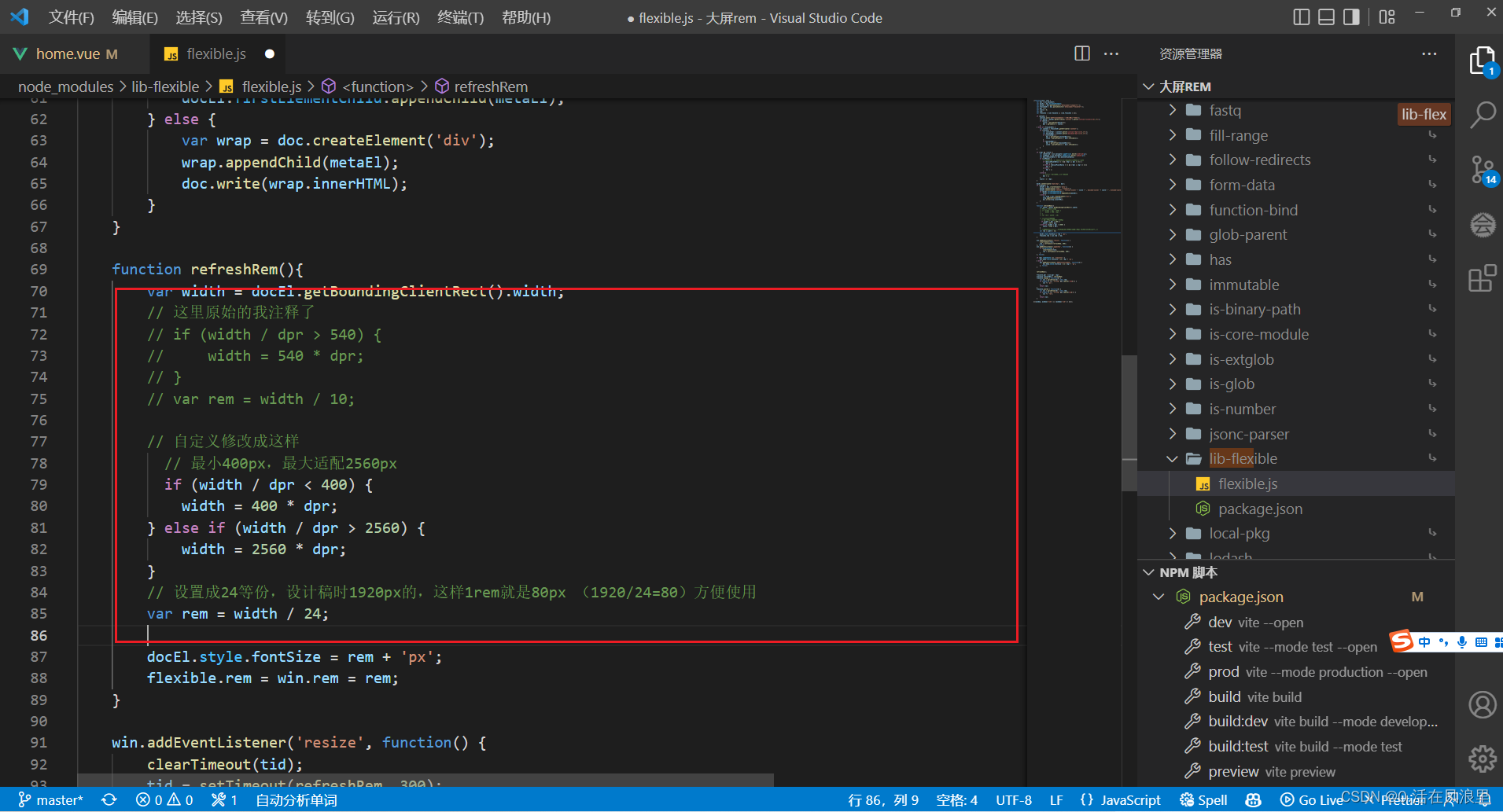Change indentation 空格: 4 setting
Image resolution: width=1503 pixels, height=812 pixels.
click(x=957, y=799)
